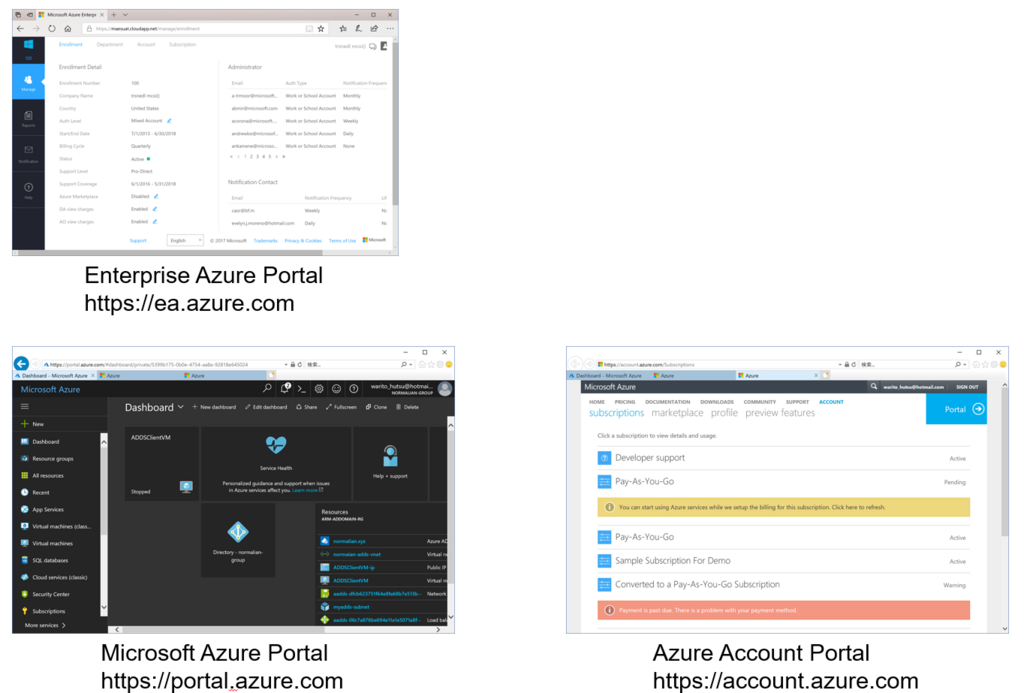Switch to marketplace tab in Account Portal
The height and width of the screenshot is (693, 1024).
click(x=677, y=413)
